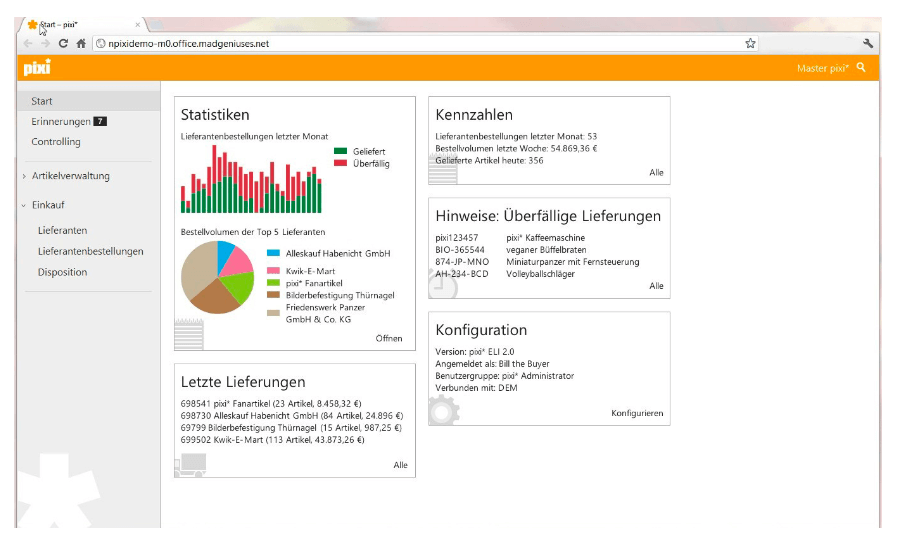Click Alle link in Kennzahlen card
This screenshot has width=900, height=544.
tap(657, 173)
